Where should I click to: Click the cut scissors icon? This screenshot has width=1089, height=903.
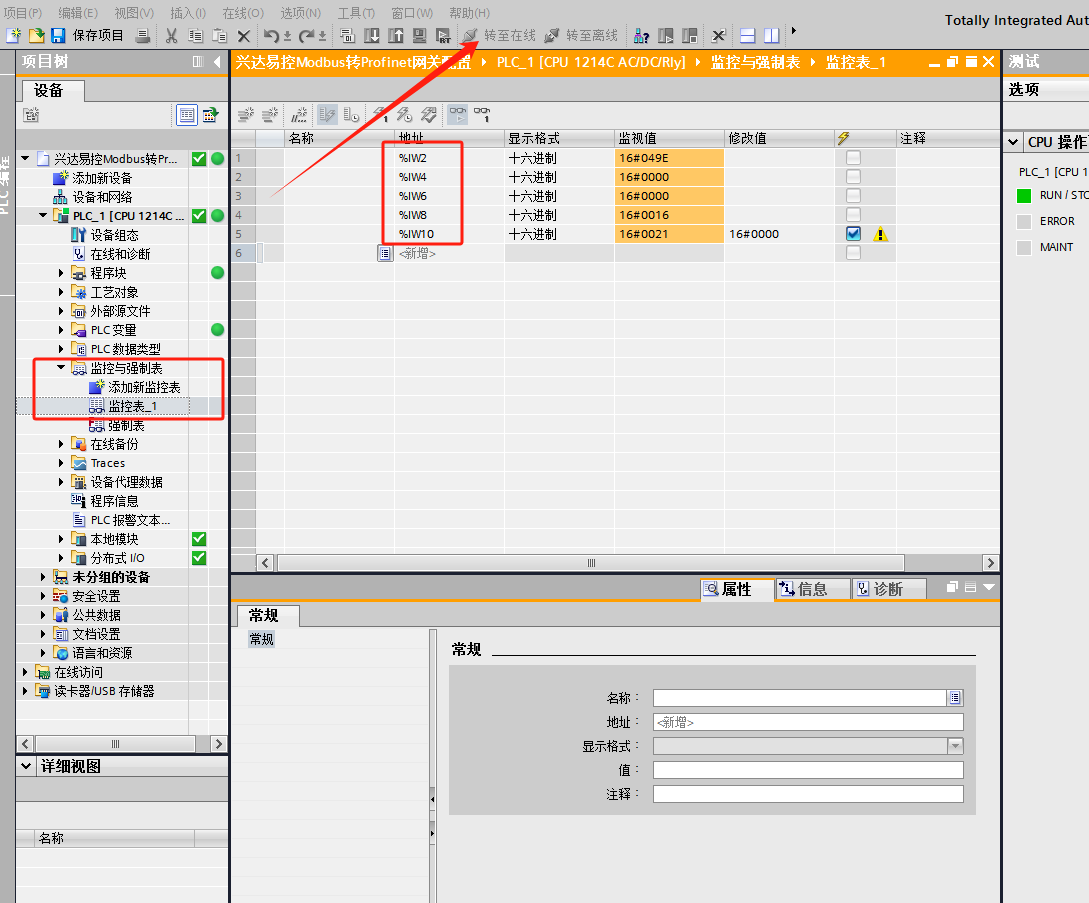tap(172, 35)
